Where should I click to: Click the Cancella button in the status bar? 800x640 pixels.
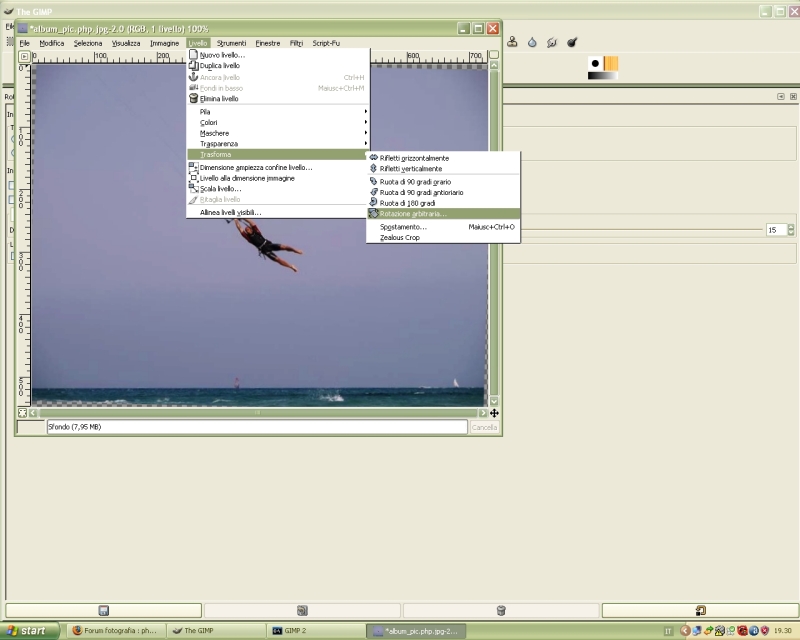[484, 427]
